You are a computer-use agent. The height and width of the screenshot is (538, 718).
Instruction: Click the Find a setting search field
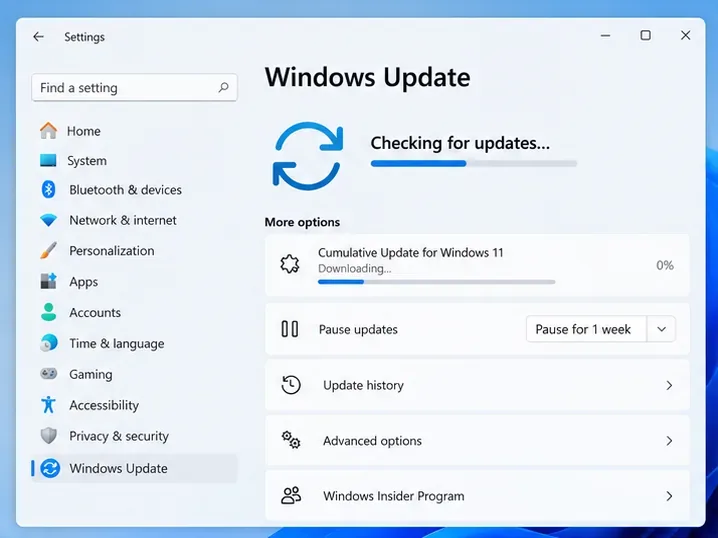pos(134,87)
